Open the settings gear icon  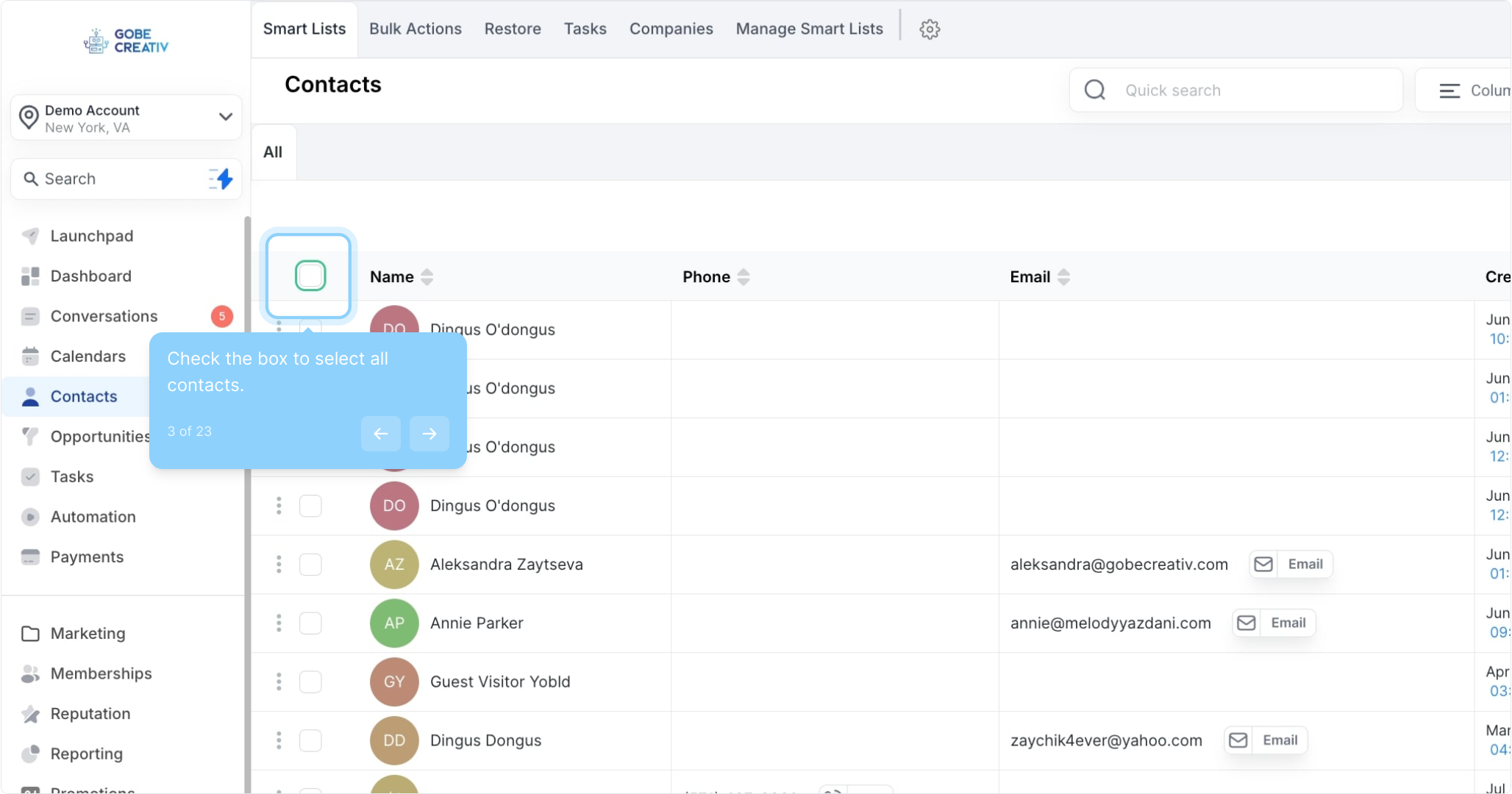click(930, 29)
